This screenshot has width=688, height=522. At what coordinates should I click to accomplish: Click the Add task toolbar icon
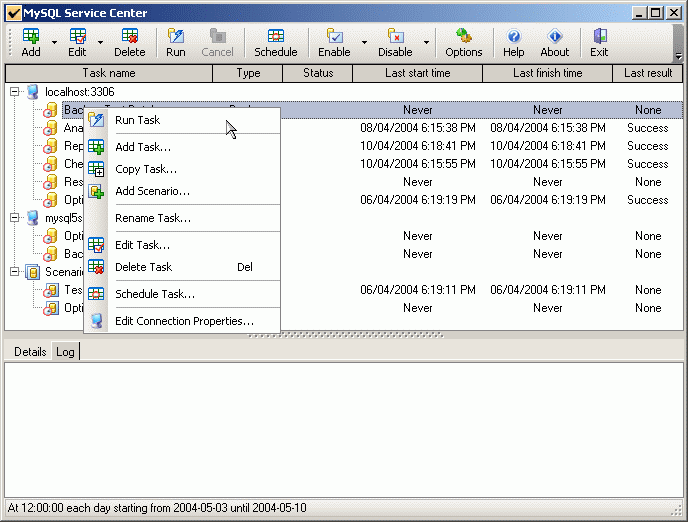[x=31, y=36]
